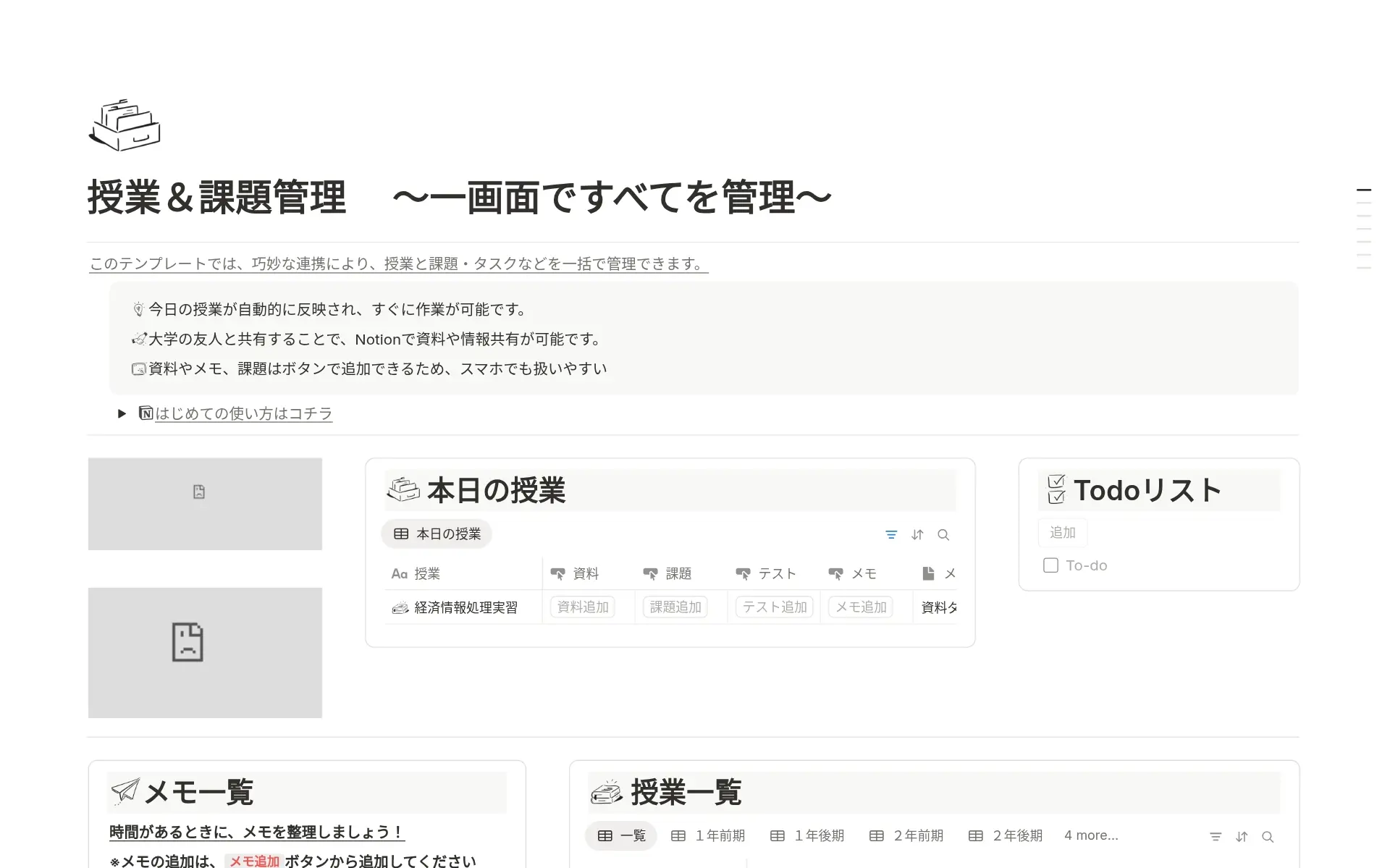Select the 本日の授業 table view tab
The image size is (1390, 868).
(437, 534)
